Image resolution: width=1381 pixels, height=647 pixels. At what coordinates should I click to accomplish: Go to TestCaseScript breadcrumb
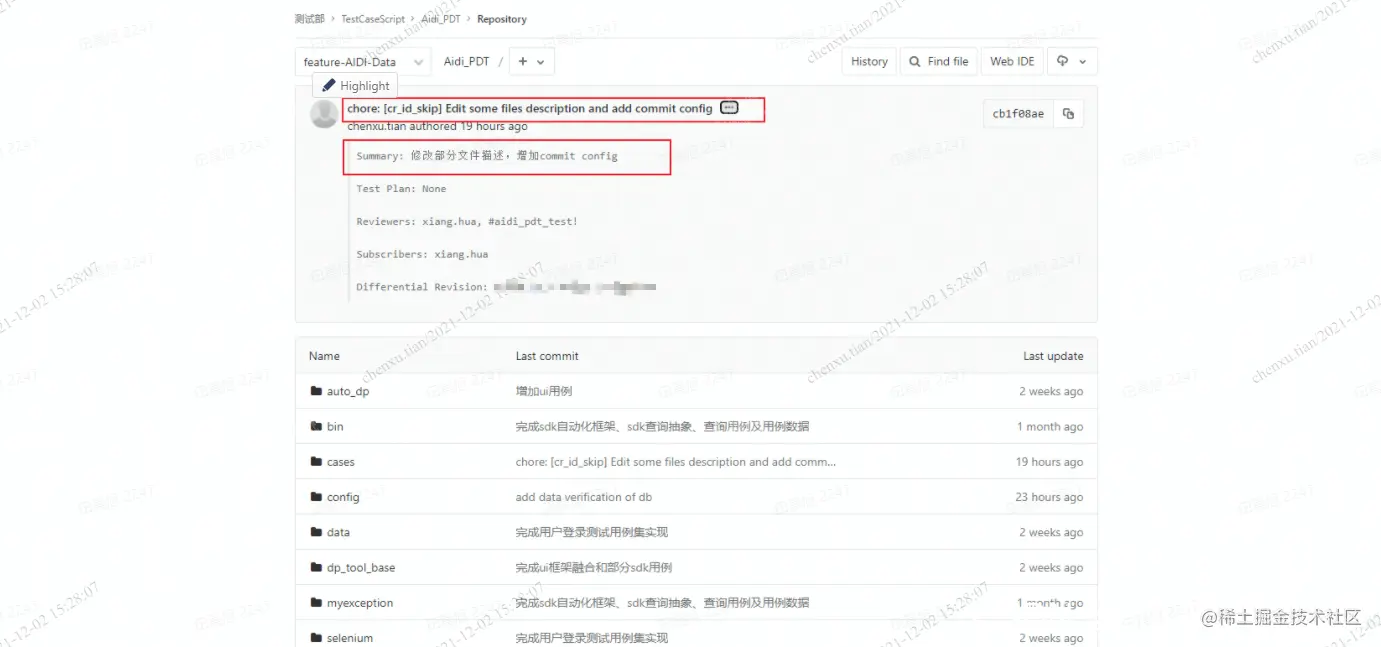[373, 19]
